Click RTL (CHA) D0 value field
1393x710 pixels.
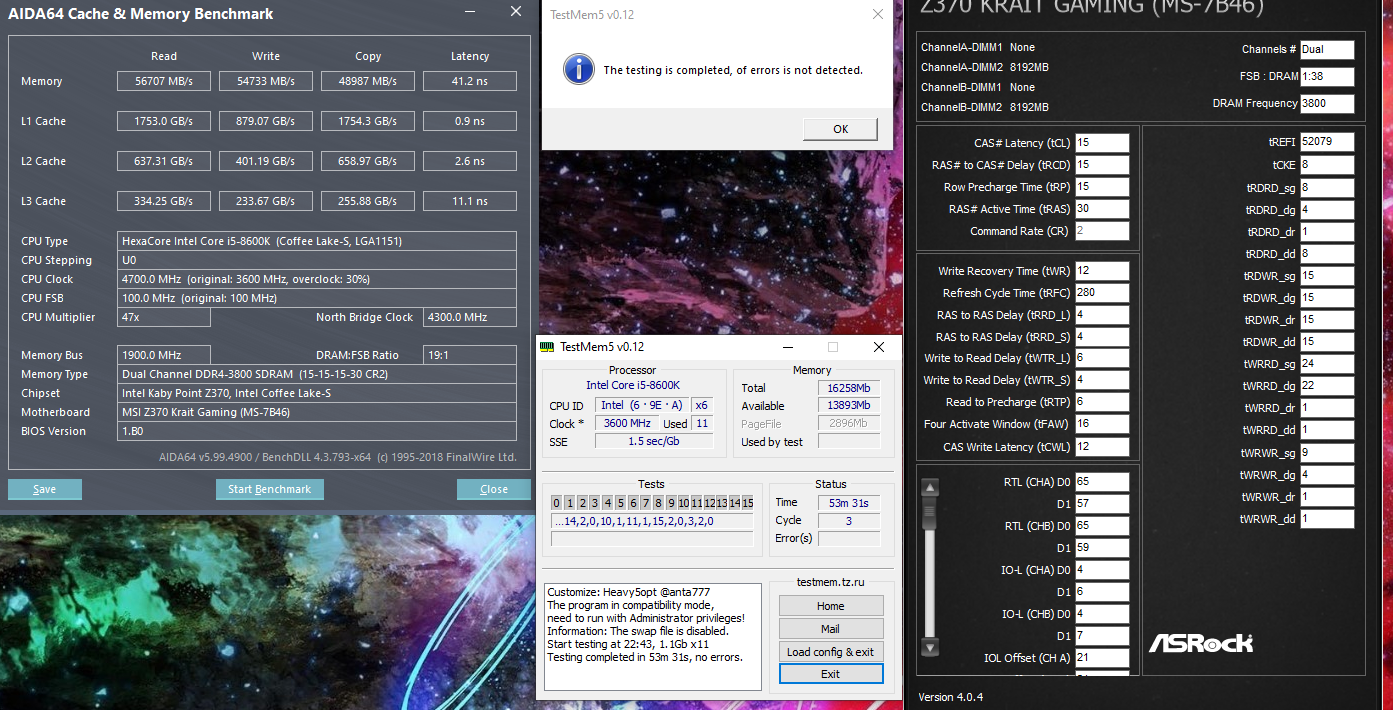1102,482
